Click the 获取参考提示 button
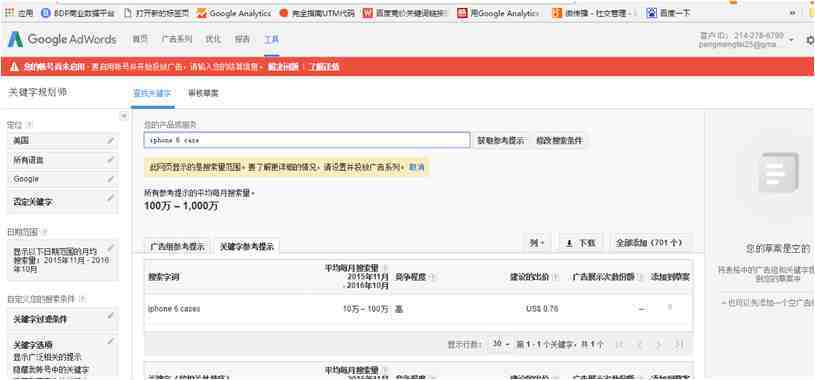815x380 pixels. 500,140
